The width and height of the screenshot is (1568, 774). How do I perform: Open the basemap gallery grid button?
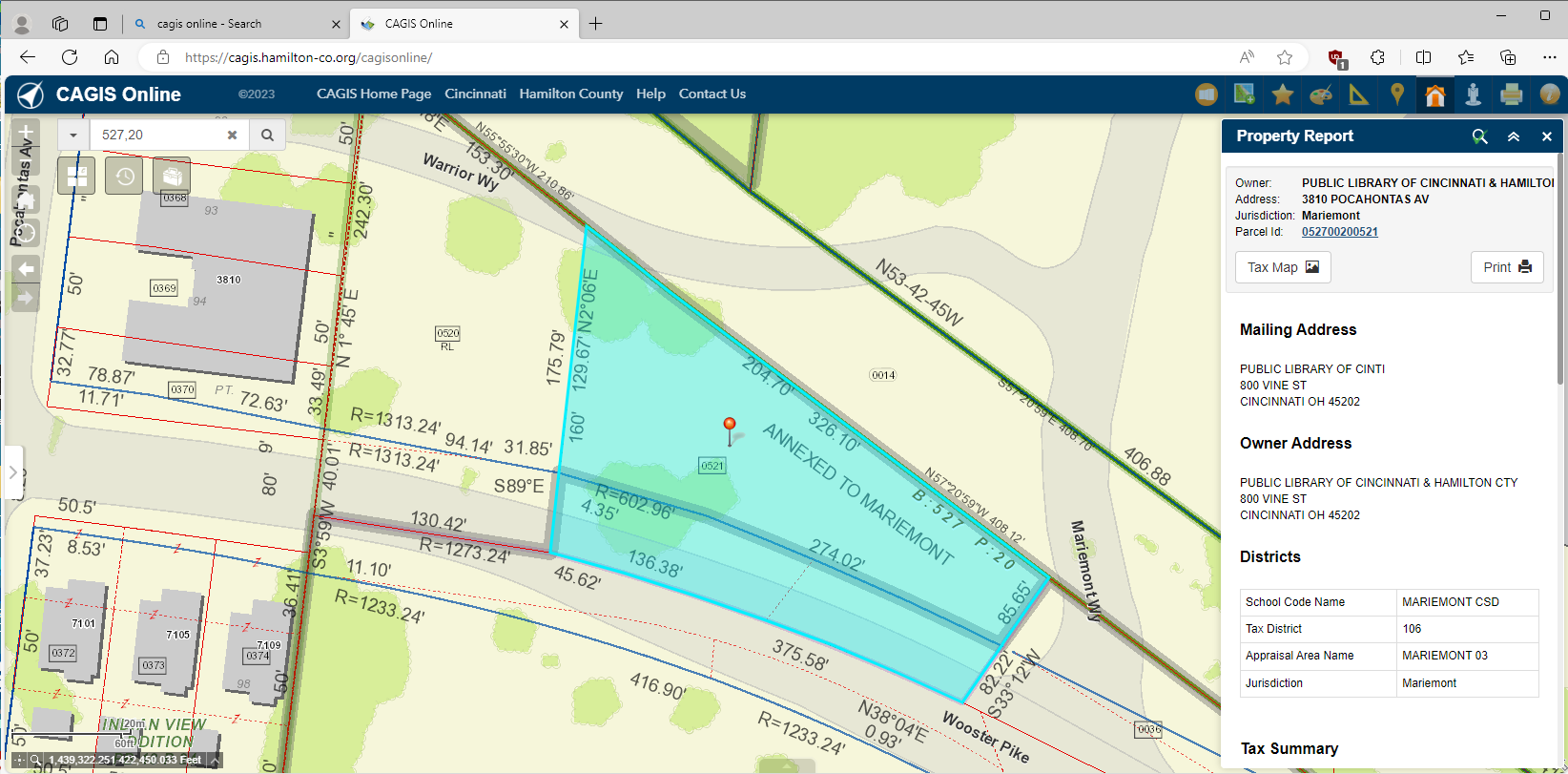[76, 176]
